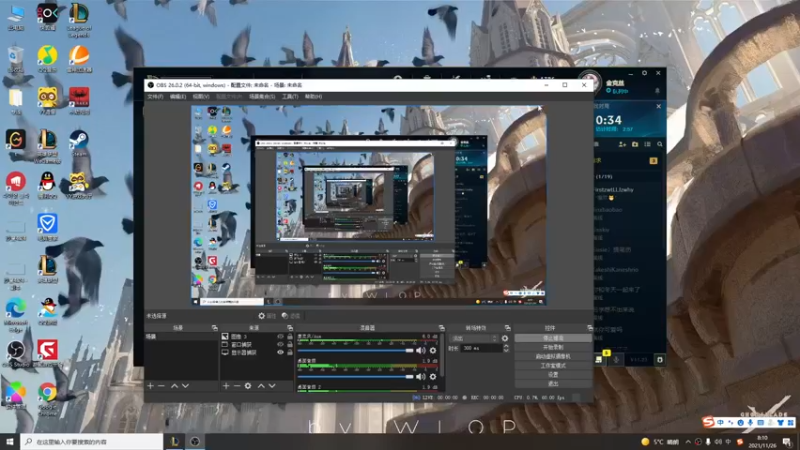Toggle visibility of 窗口捕获 source

[x=280, y=344]
